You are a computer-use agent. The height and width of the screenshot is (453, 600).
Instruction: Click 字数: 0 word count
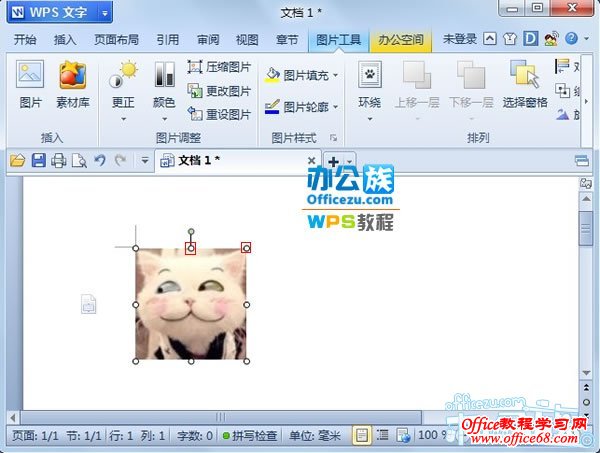pos(195,435)
